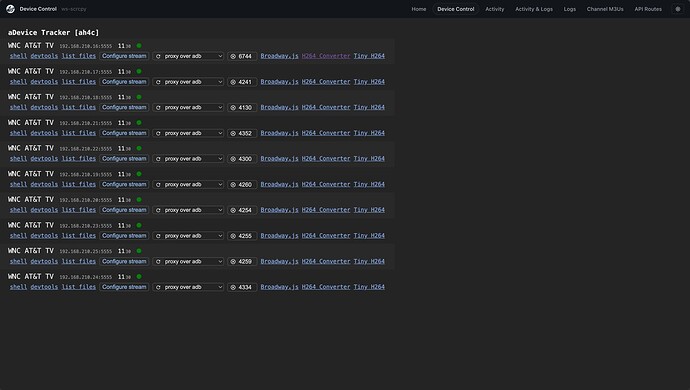The image size is (690, 390).
Task: Click green status dot for 192.168.210.24
Action: click(x=139, y=276)
